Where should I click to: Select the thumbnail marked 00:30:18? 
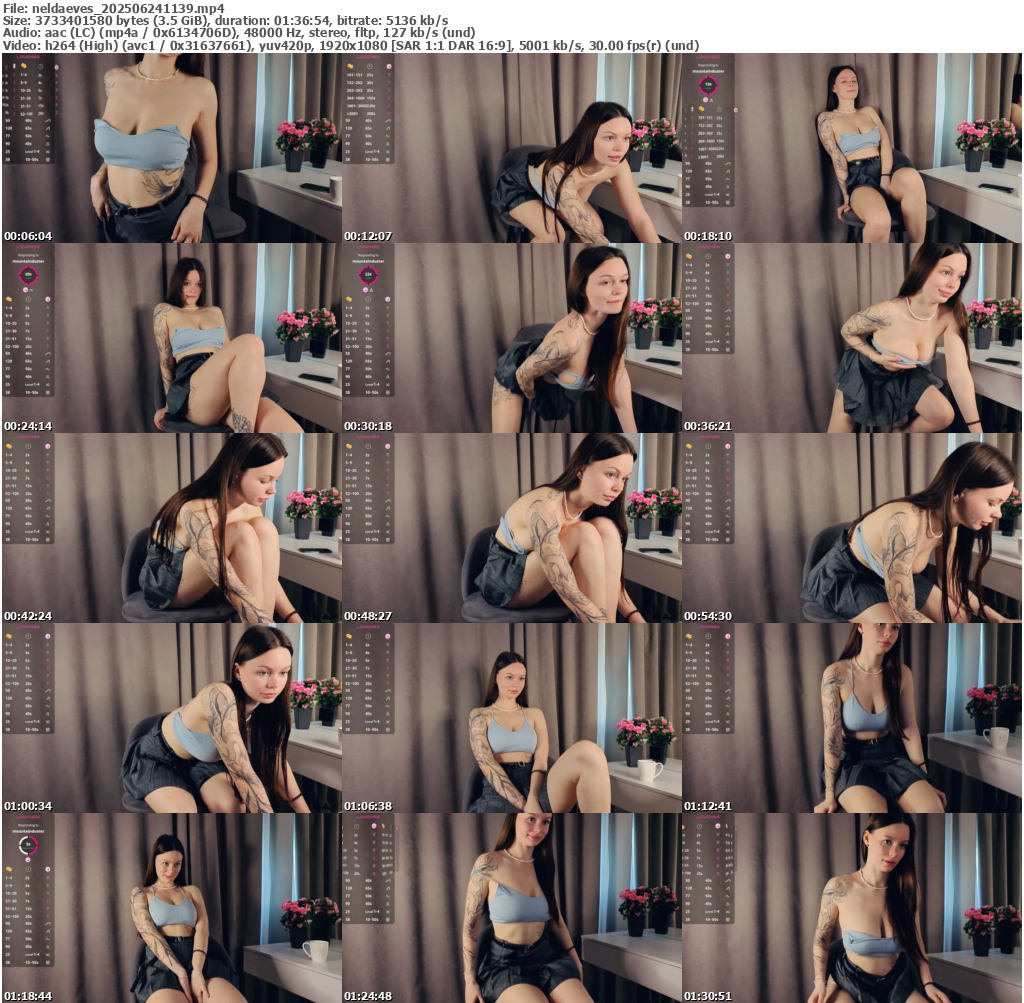[x=511, y=338]
